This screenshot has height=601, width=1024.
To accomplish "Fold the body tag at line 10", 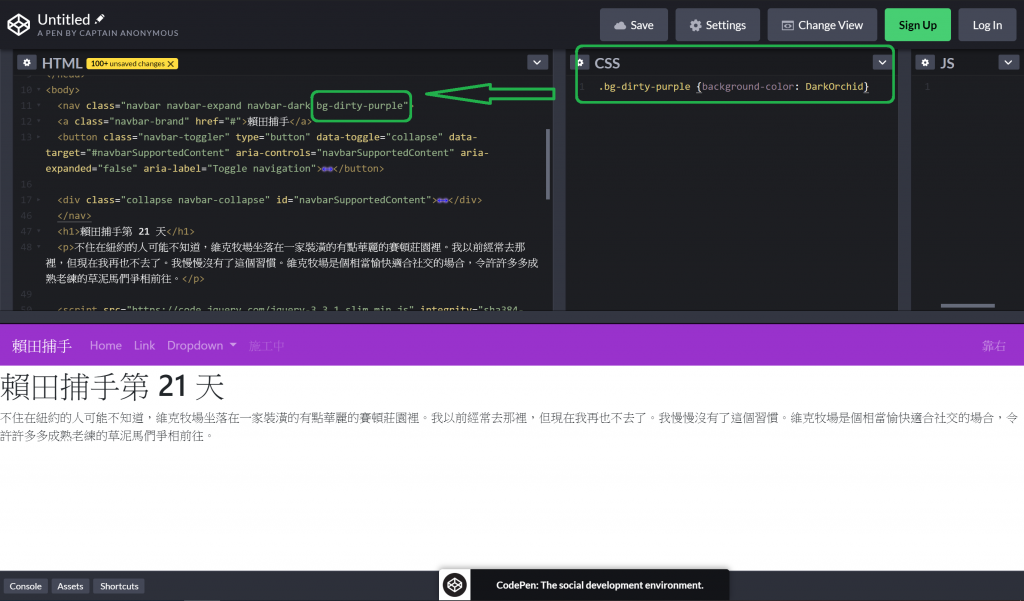I will click(39, 90).
